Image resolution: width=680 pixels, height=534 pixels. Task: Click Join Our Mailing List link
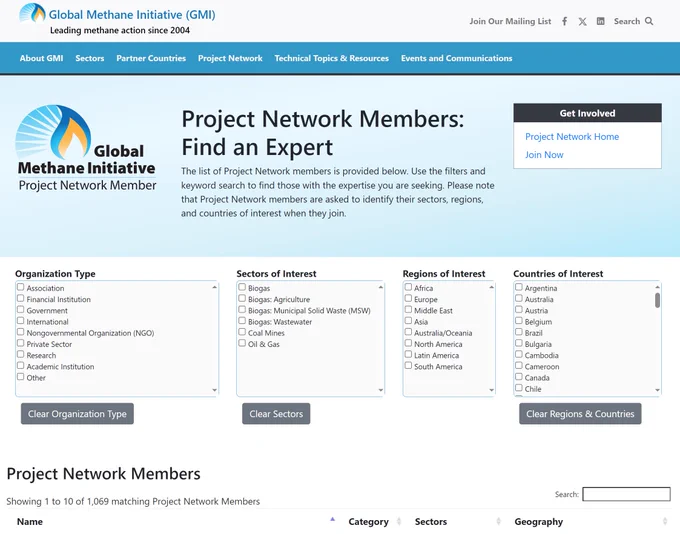pos(510,21)
